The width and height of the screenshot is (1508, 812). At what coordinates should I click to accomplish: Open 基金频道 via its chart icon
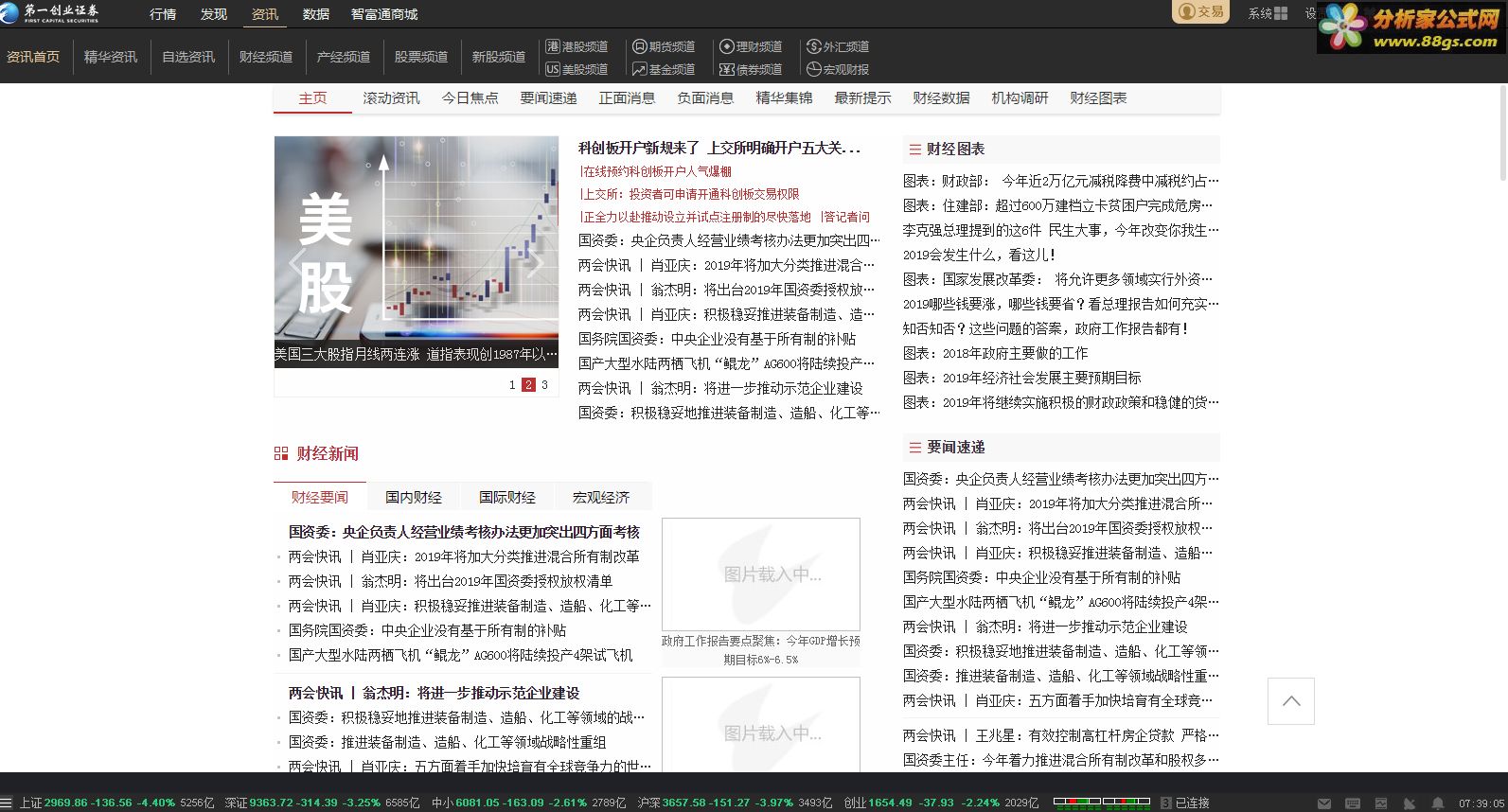639,69
